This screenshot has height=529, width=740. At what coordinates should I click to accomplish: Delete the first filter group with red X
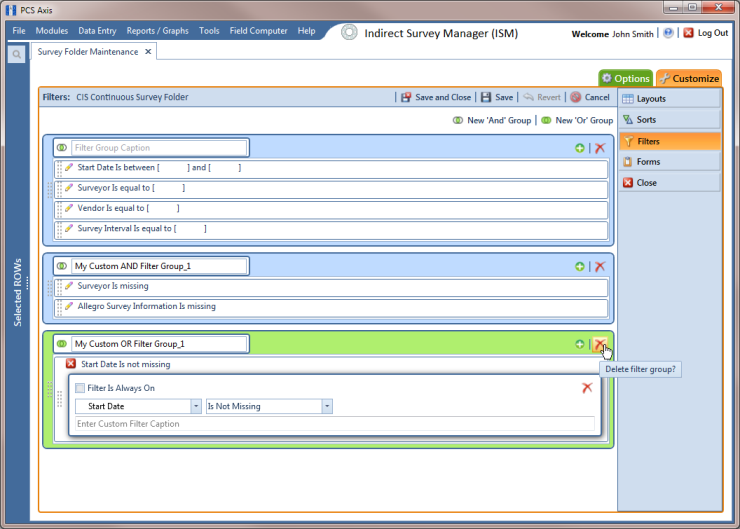click(x=600, y=148)
